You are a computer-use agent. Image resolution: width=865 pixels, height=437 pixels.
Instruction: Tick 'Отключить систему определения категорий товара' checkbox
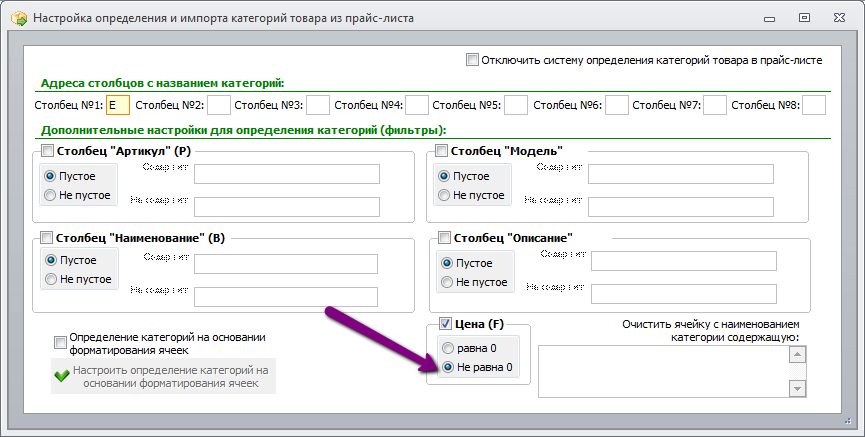(x=472, y=60)
